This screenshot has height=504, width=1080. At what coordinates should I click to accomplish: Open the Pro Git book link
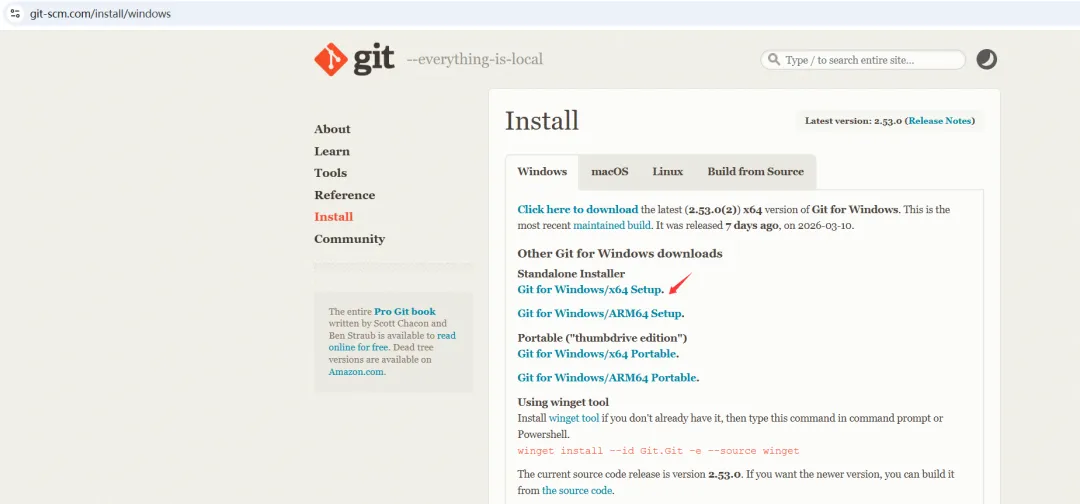(405, 311)
